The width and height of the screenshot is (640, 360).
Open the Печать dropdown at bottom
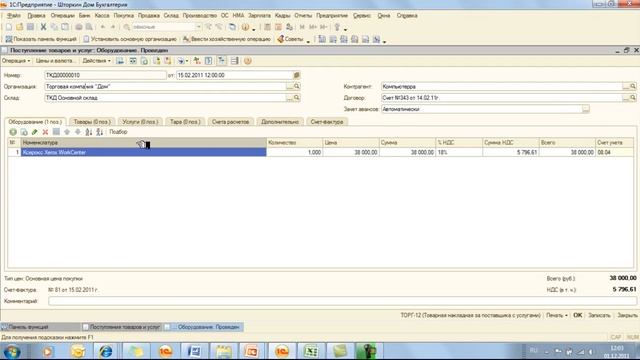coord(557,316)
